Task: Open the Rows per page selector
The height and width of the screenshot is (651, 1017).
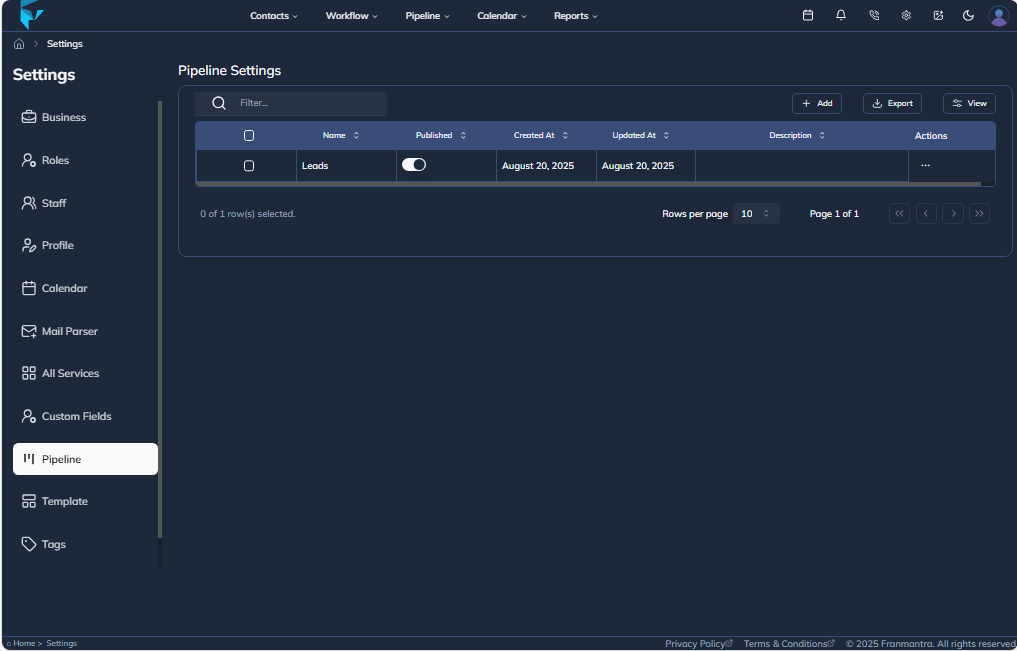Action: (x=756, y=213)
